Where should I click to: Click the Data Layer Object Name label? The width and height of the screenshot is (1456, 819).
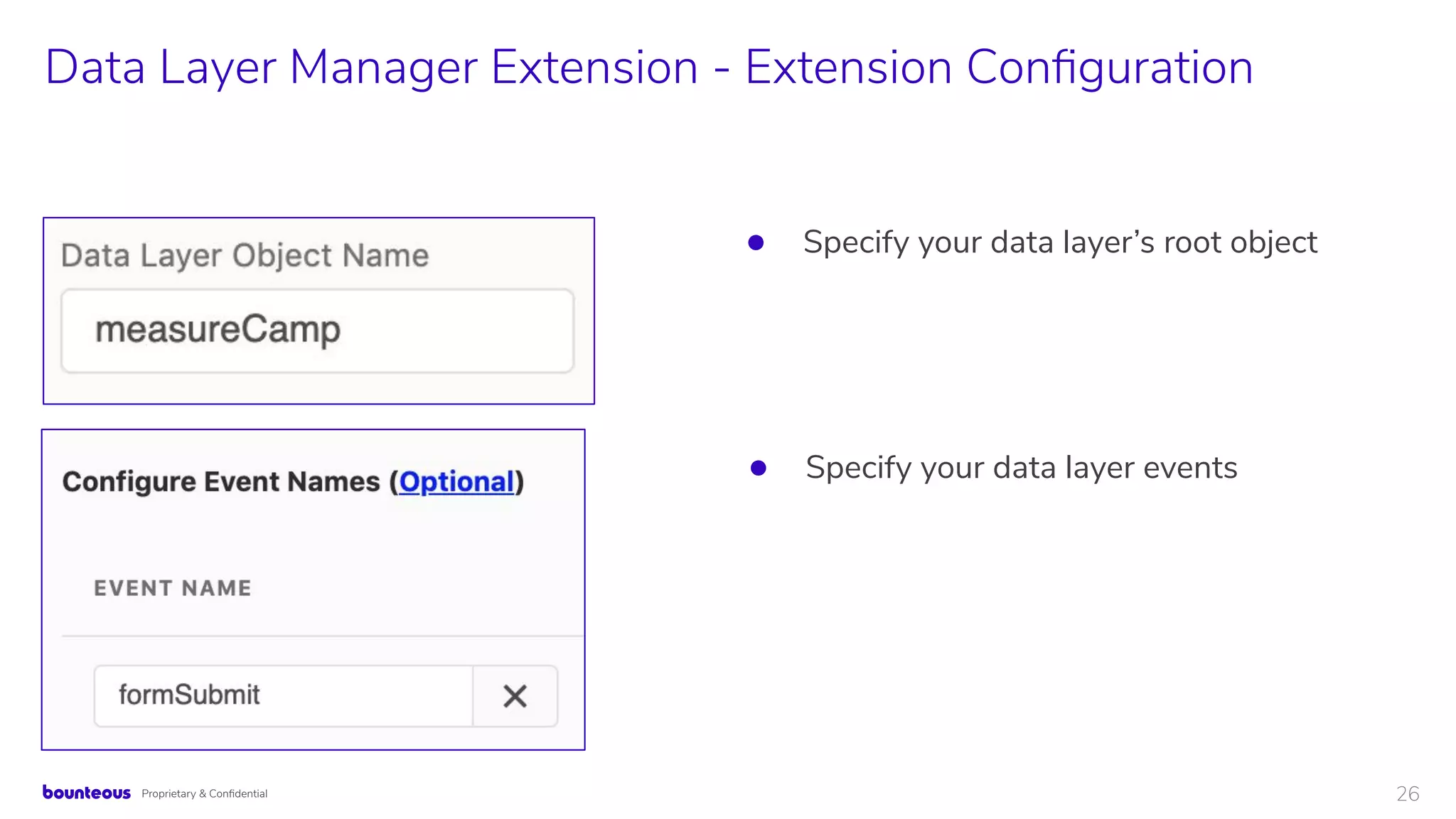pos(245,255)
